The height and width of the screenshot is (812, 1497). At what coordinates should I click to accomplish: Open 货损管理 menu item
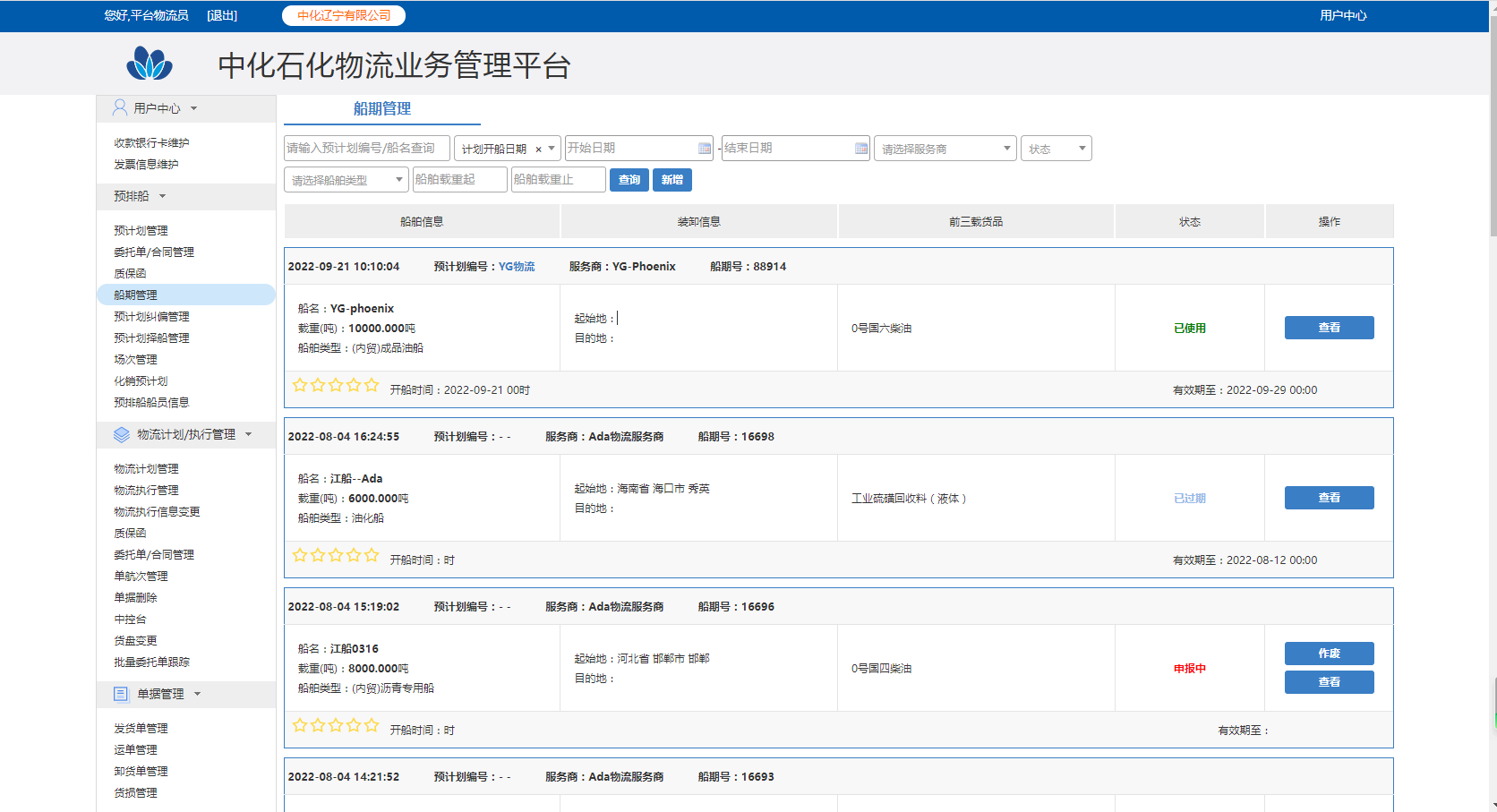tap(135, 792)
